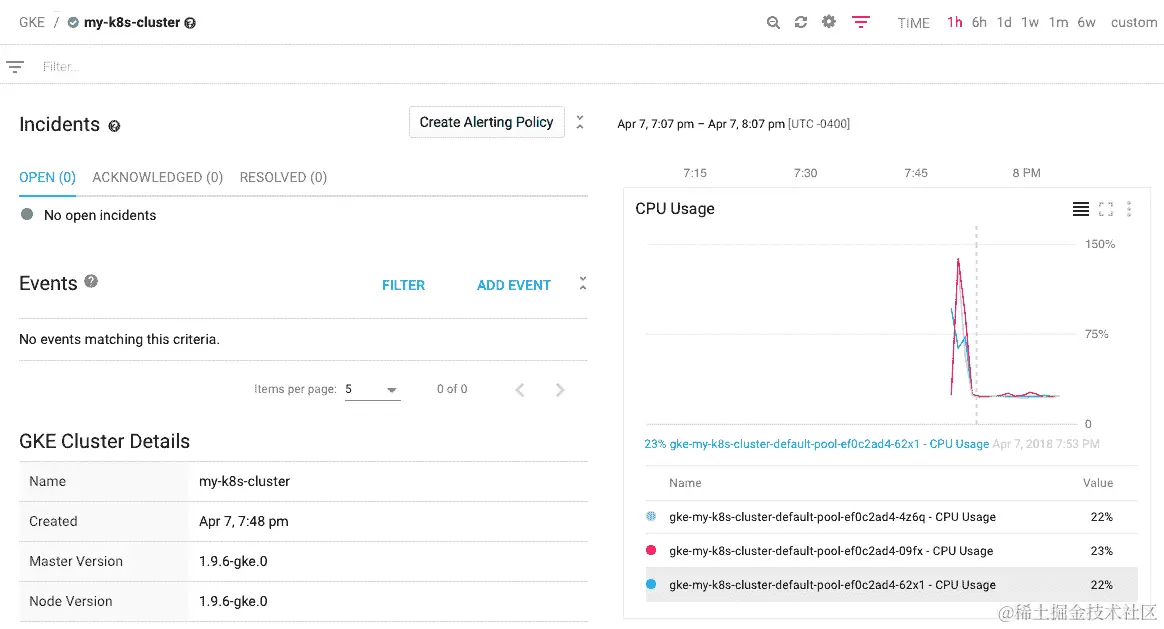Screen dimensions: 1164x629
Task: Go to the next events page arrow
Action: [x=560, y=390]
